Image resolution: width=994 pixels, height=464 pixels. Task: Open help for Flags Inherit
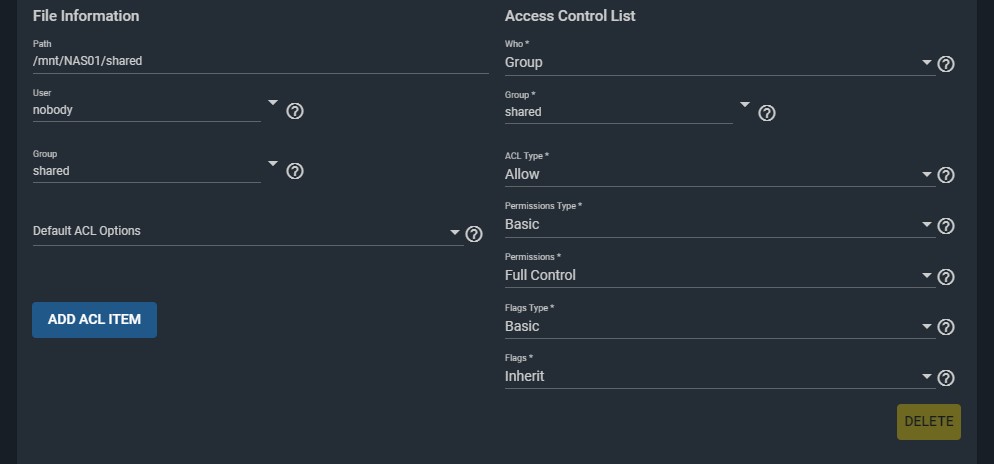pyautogui.click(x=946, y=378)
